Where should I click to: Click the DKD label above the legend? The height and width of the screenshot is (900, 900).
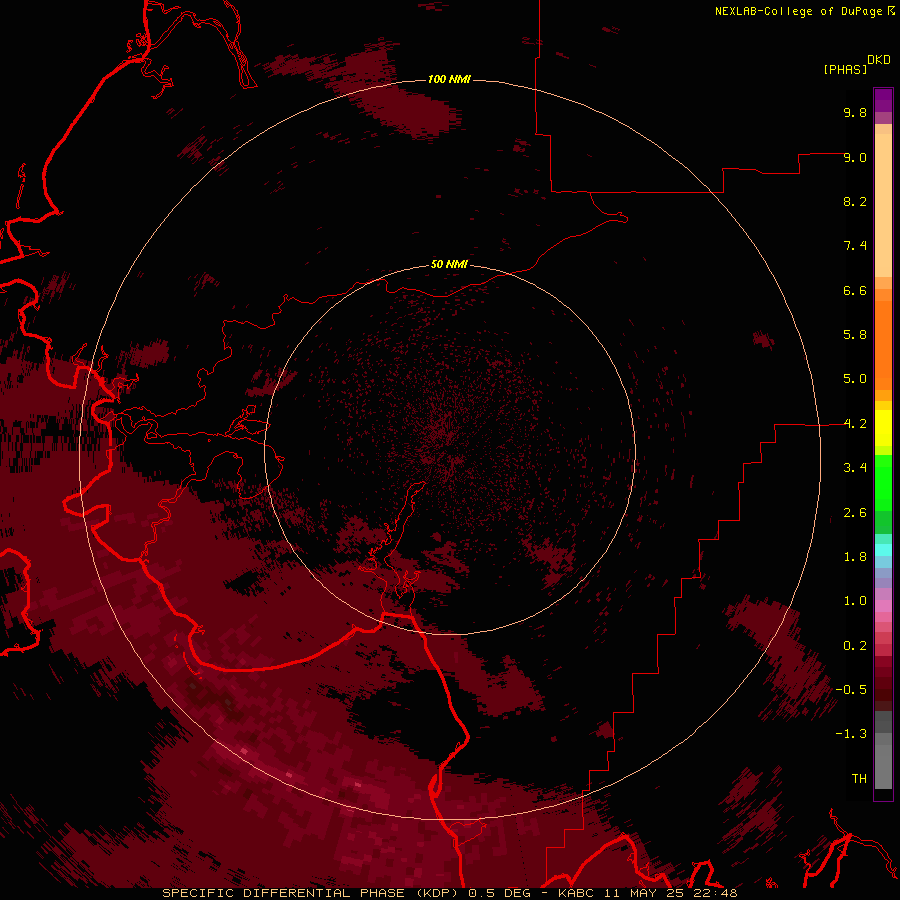879,60
